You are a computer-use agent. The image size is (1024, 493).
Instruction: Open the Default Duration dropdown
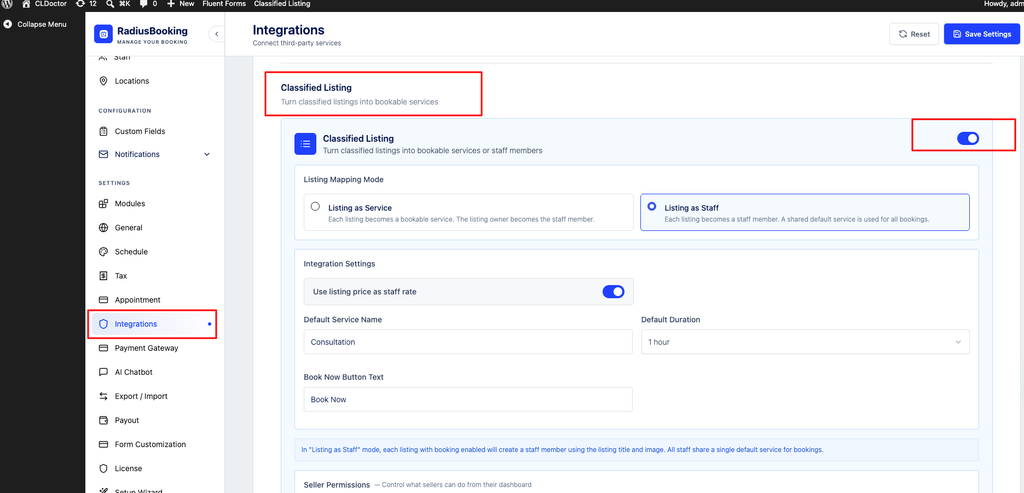pos(805,342)
